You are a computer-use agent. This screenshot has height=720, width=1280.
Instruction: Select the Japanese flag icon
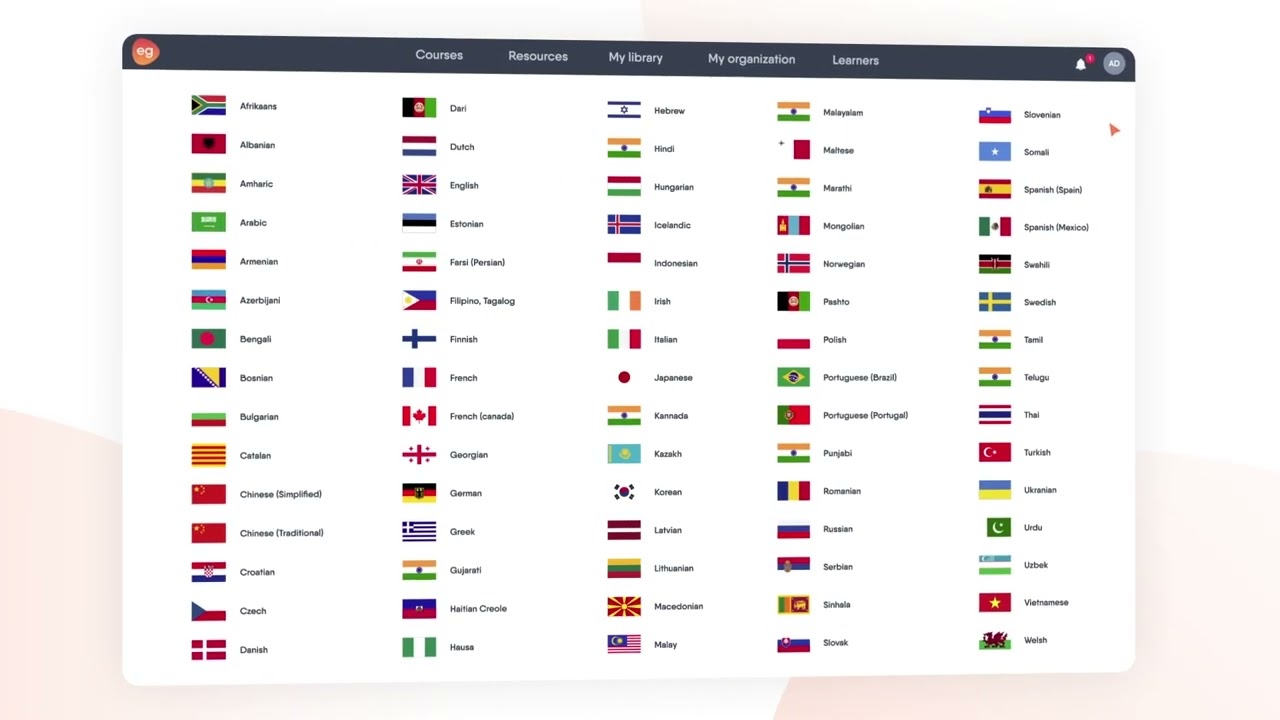[x=624, y=377]
